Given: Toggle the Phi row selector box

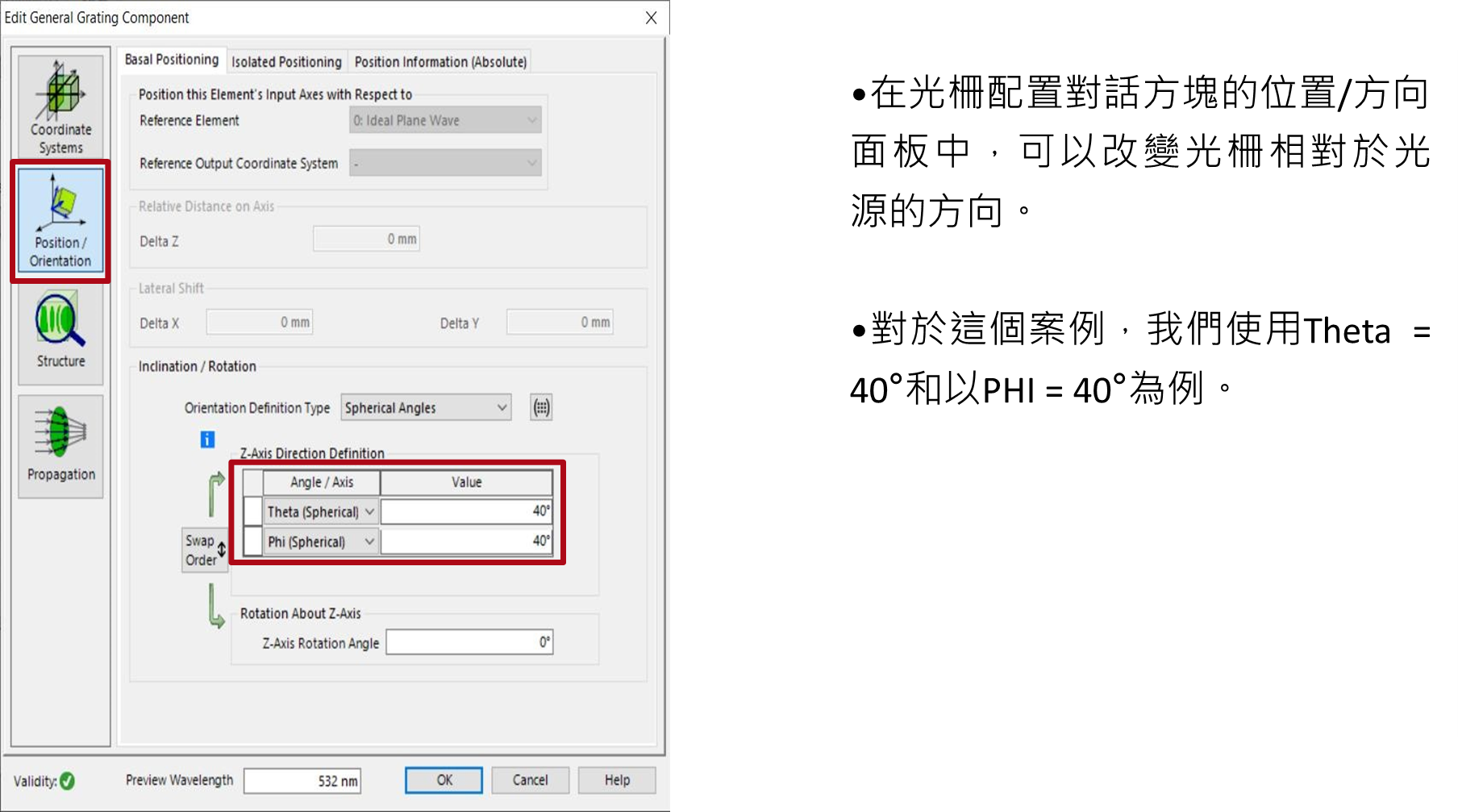Looking at the screenshot, I should [253, 541].
